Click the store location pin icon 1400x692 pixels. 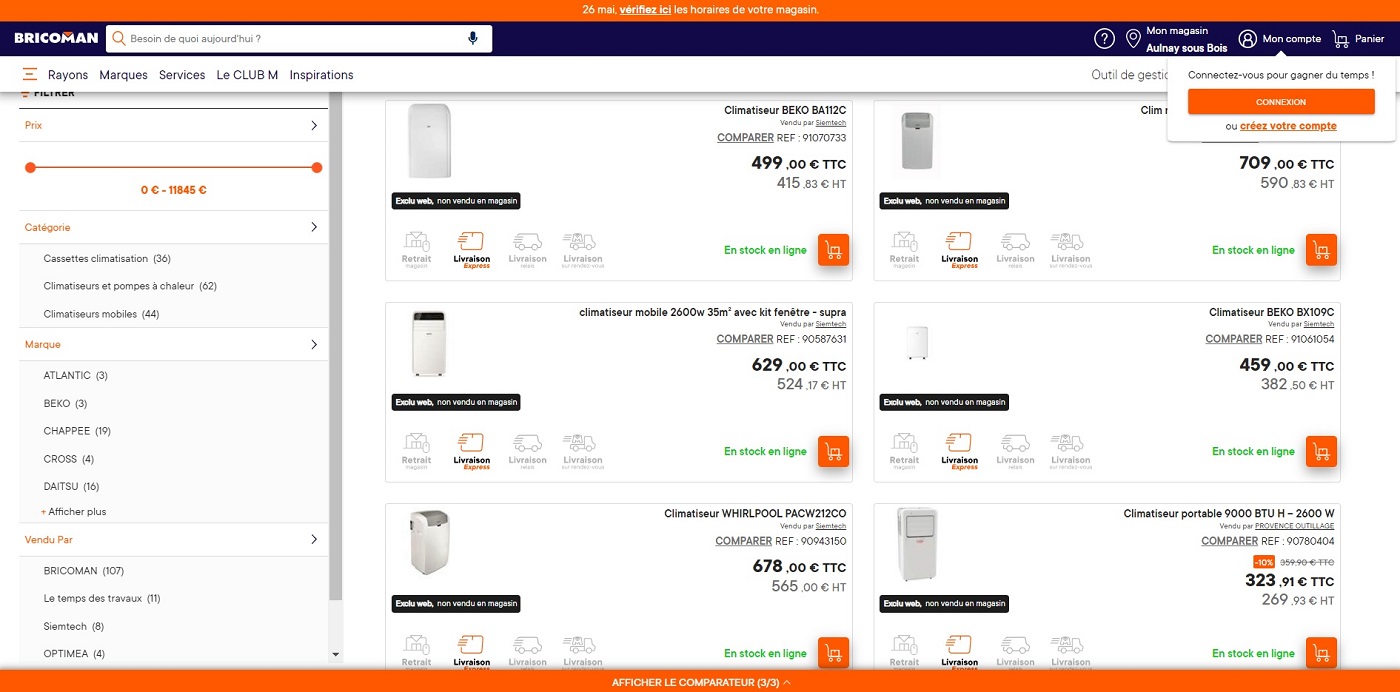(1133, 39)
